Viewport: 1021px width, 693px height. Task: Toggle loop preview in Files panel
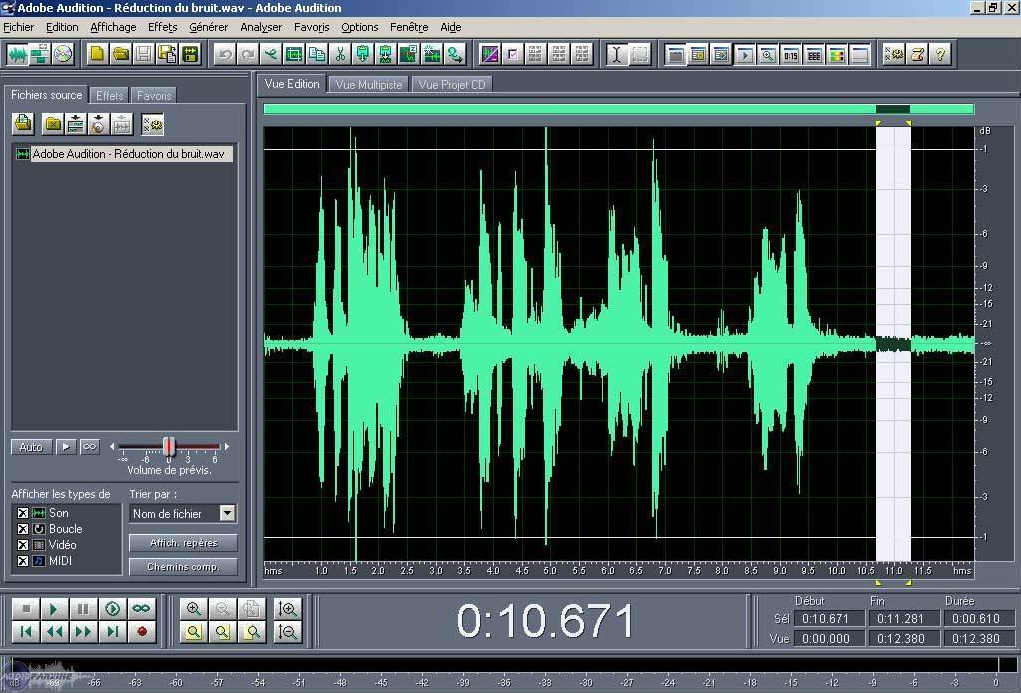90,447
